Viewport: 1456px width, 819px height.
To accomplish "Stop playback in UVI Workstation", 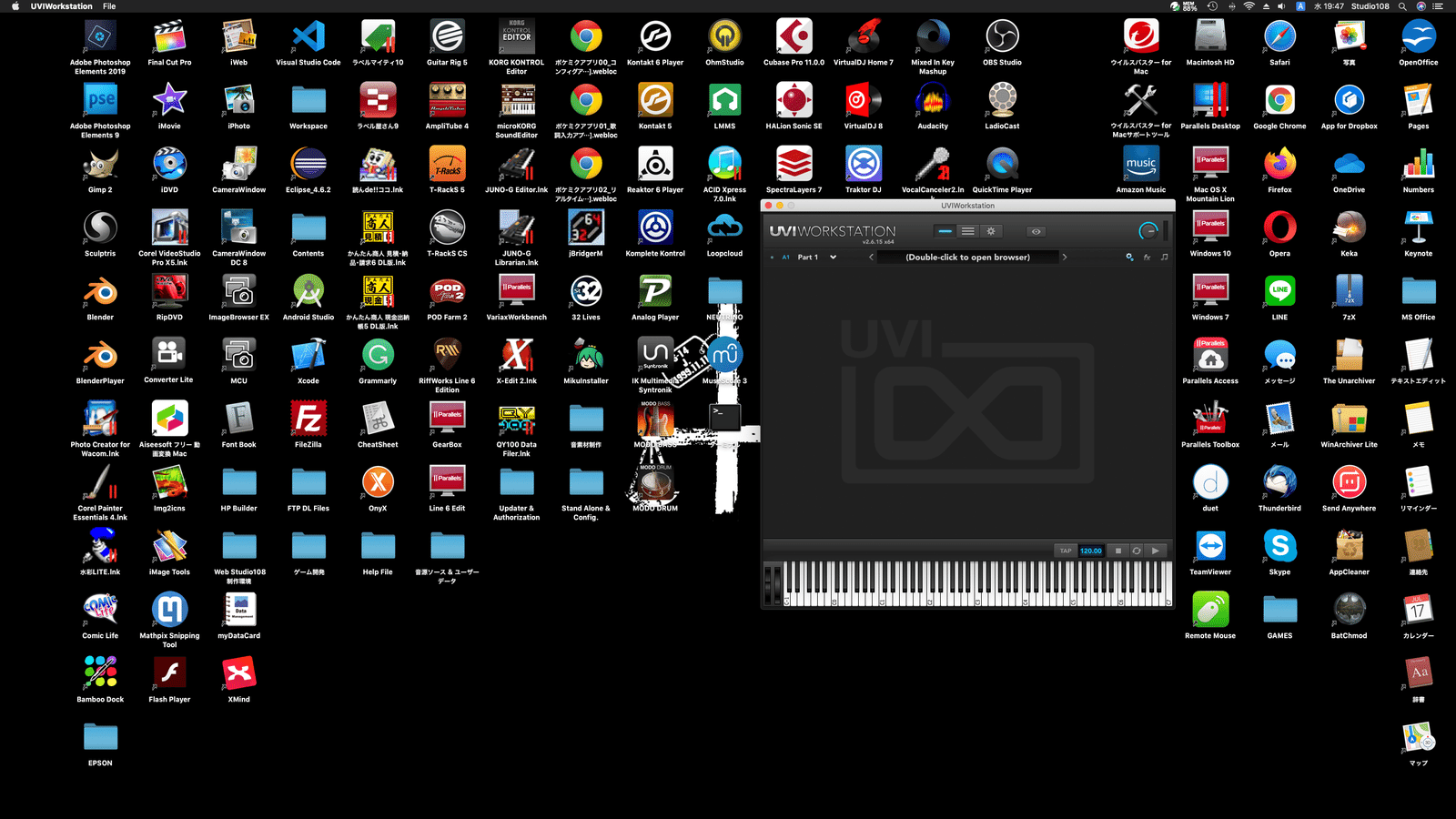I will 1118,551.
